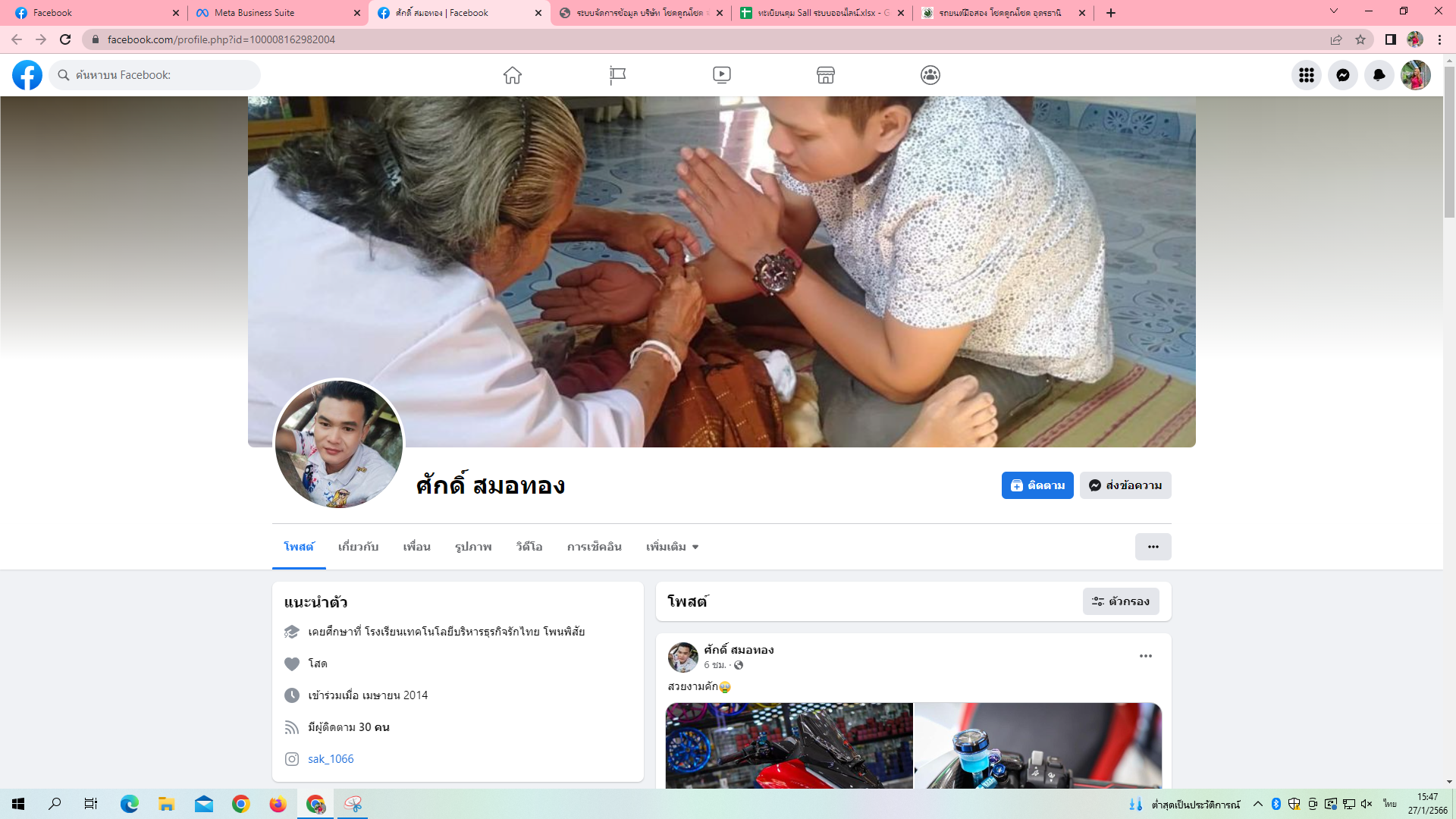Expand the เพิ่มเติม dropdown tab
This screenshot has height=819, width=1456.
point(672,547)
